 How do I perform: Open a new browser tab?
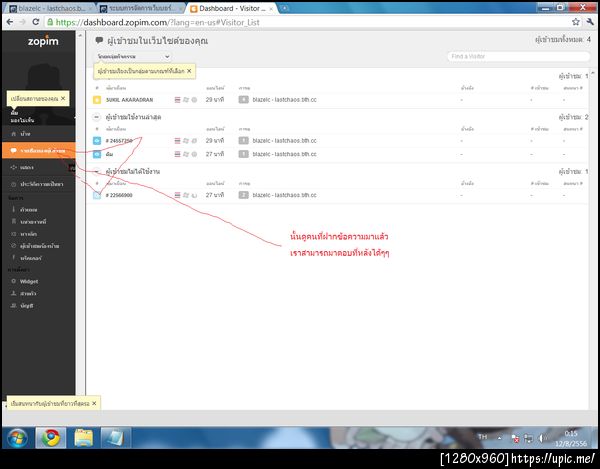pos(285,8)
